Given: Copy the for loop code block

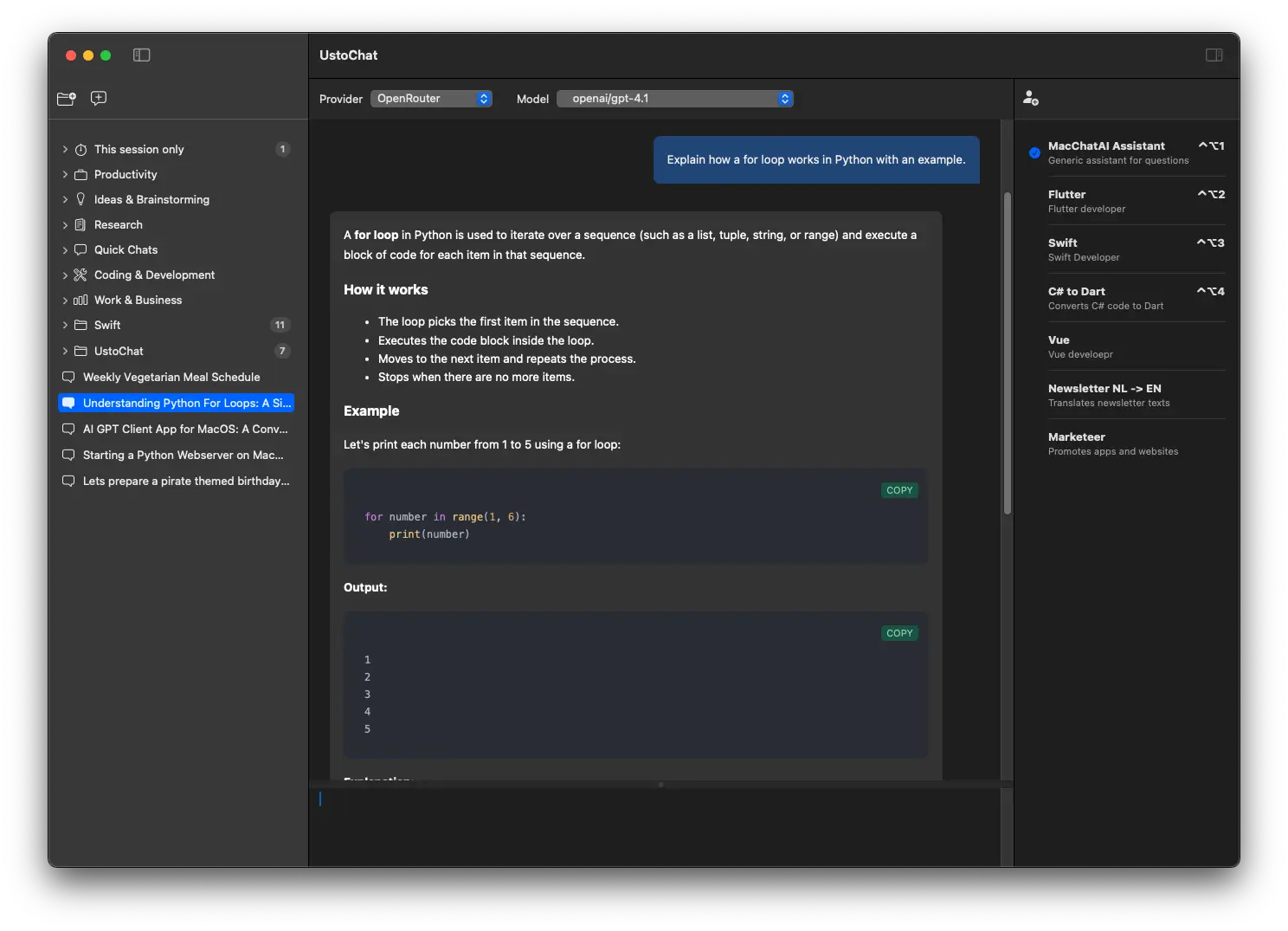Looking at the screenshot, I should [899, 490].
